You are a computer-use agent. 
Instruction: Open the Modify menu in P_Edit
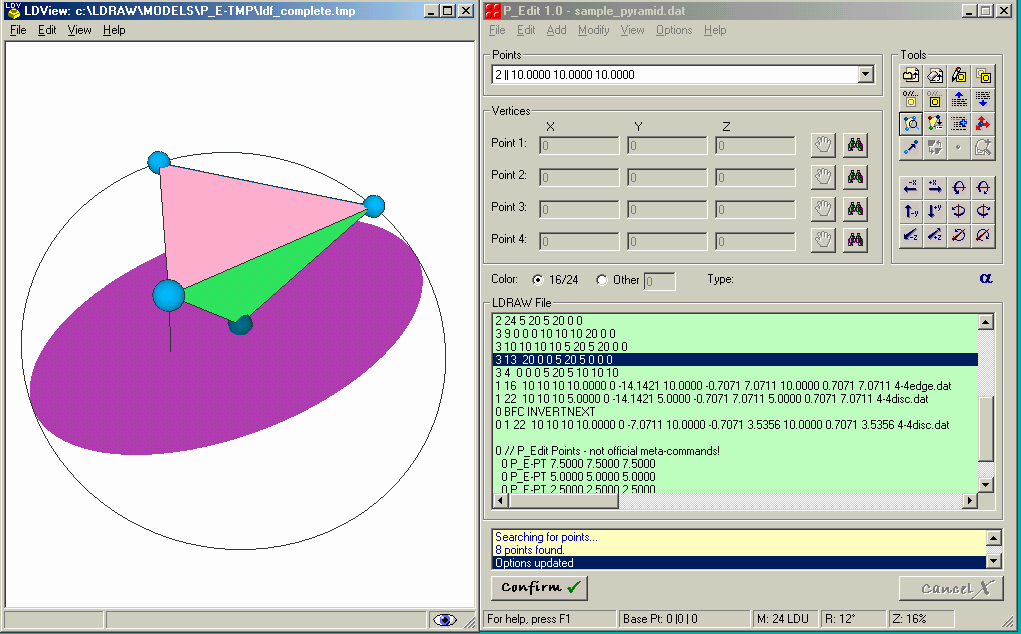pyautogui.click(x=593, y=30)
